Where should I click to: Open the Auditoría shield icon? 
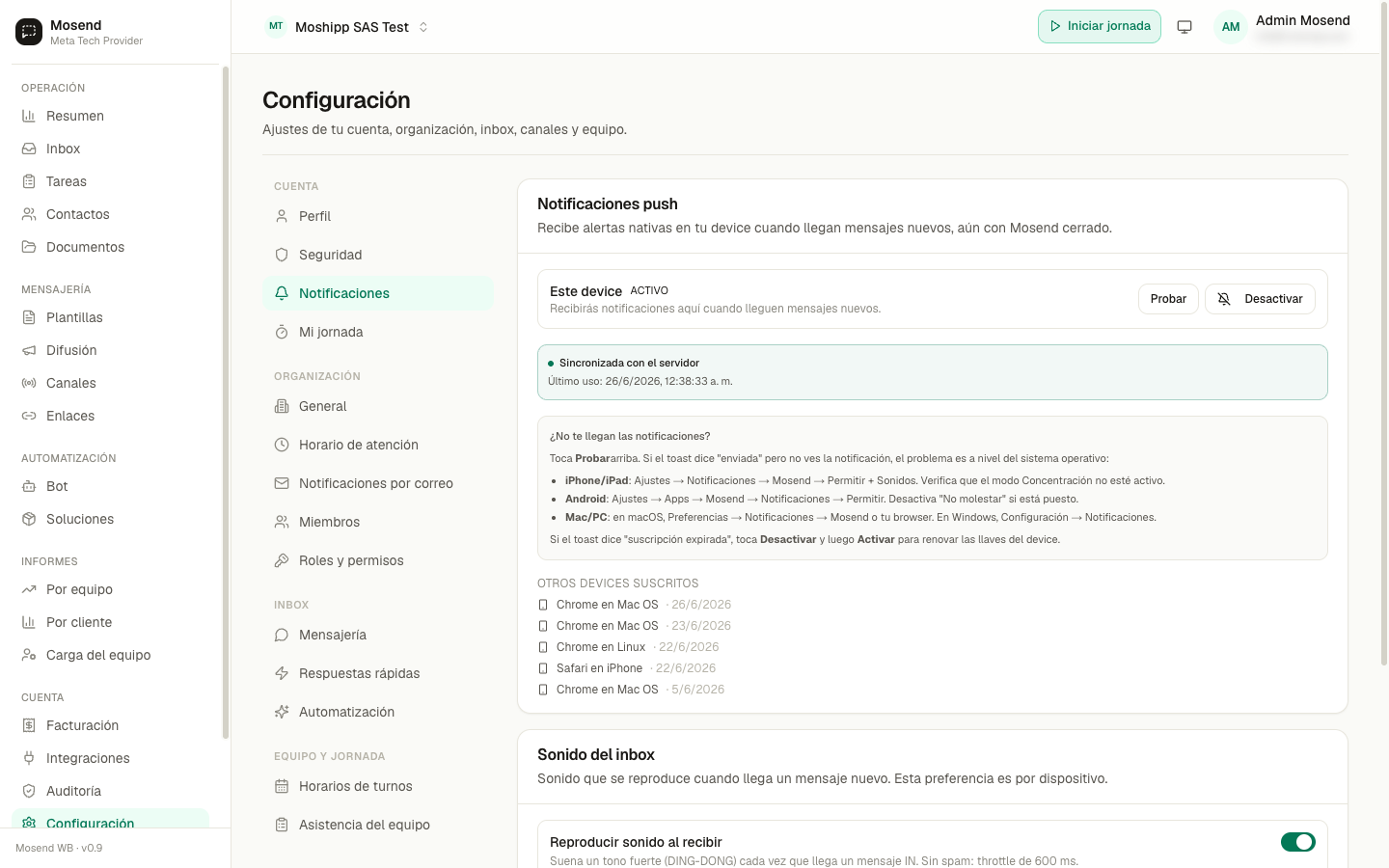29,791
